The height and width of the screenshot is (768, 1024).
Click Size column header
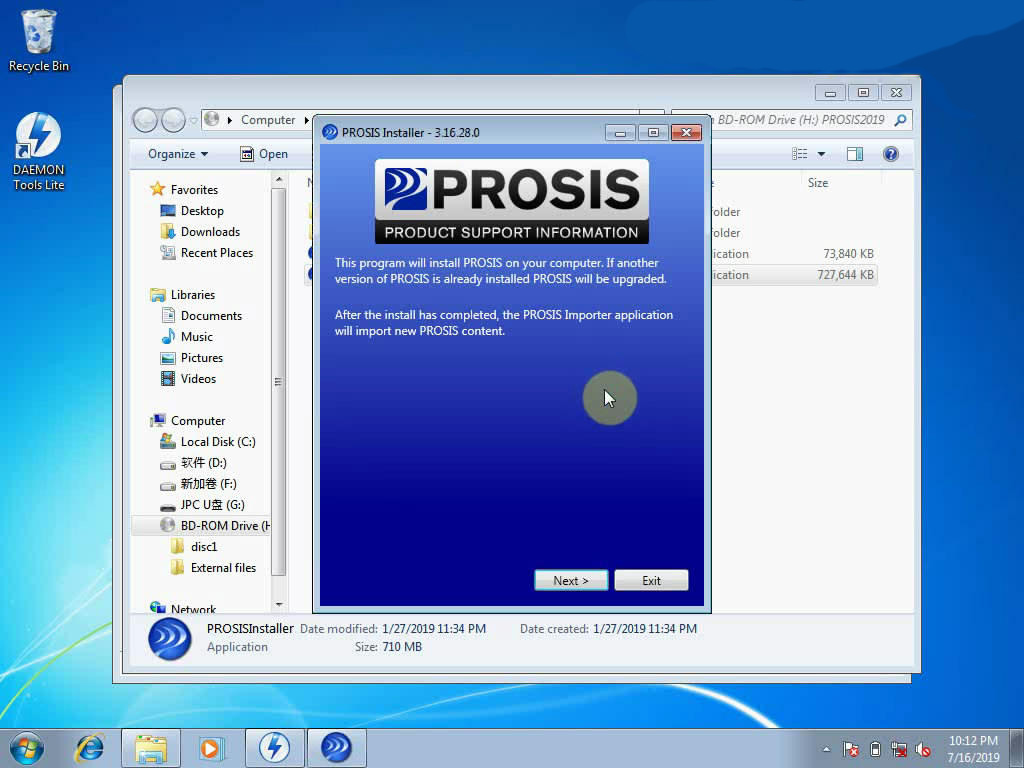(x=818, y=183)
